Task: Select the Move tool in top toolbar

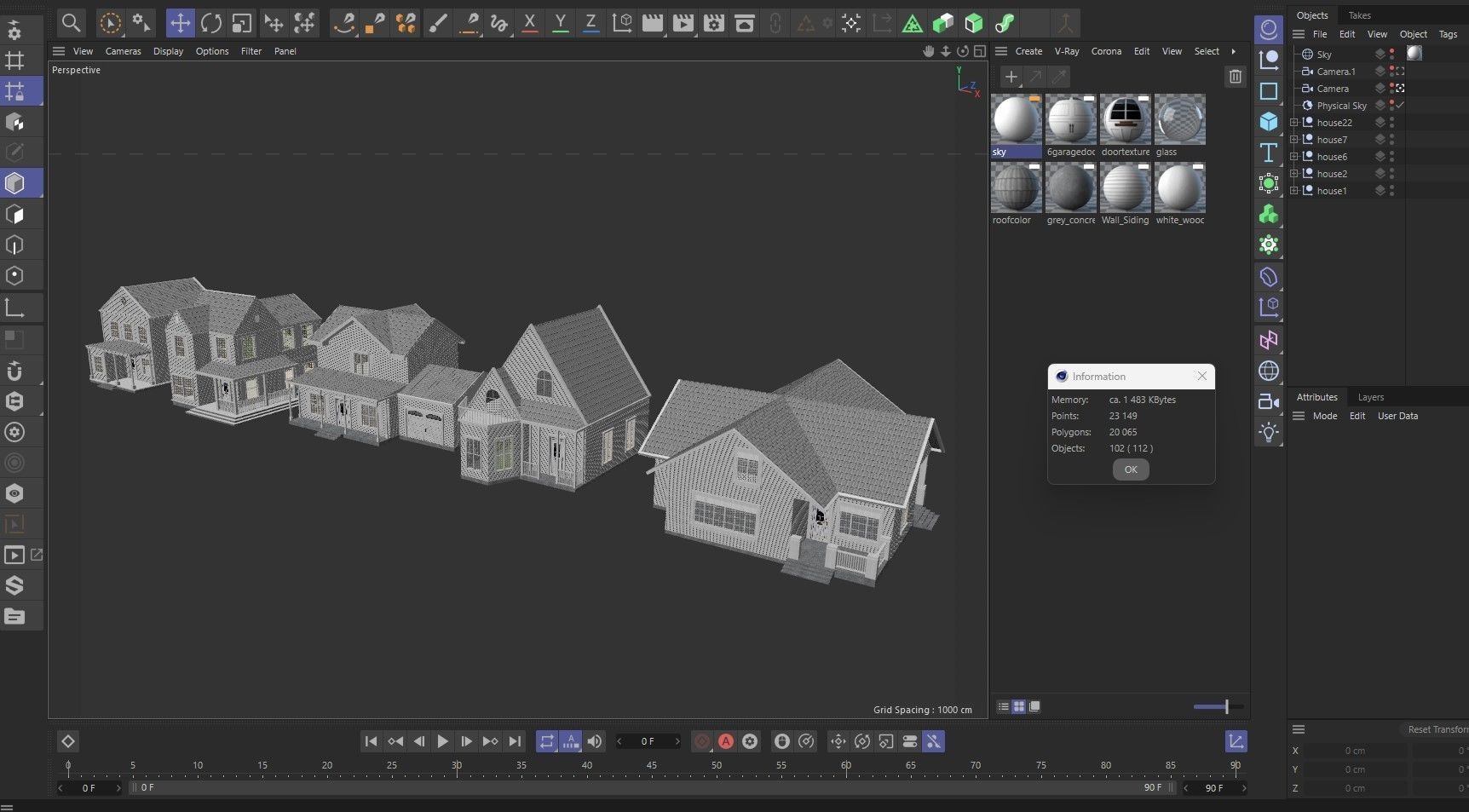Action: coord(180,23)
